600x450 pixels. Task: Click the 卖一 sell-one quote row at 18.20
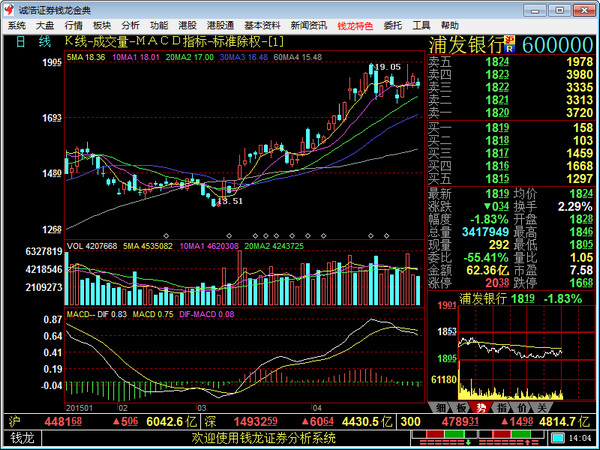pyautogui.click(x=511, y=112)
